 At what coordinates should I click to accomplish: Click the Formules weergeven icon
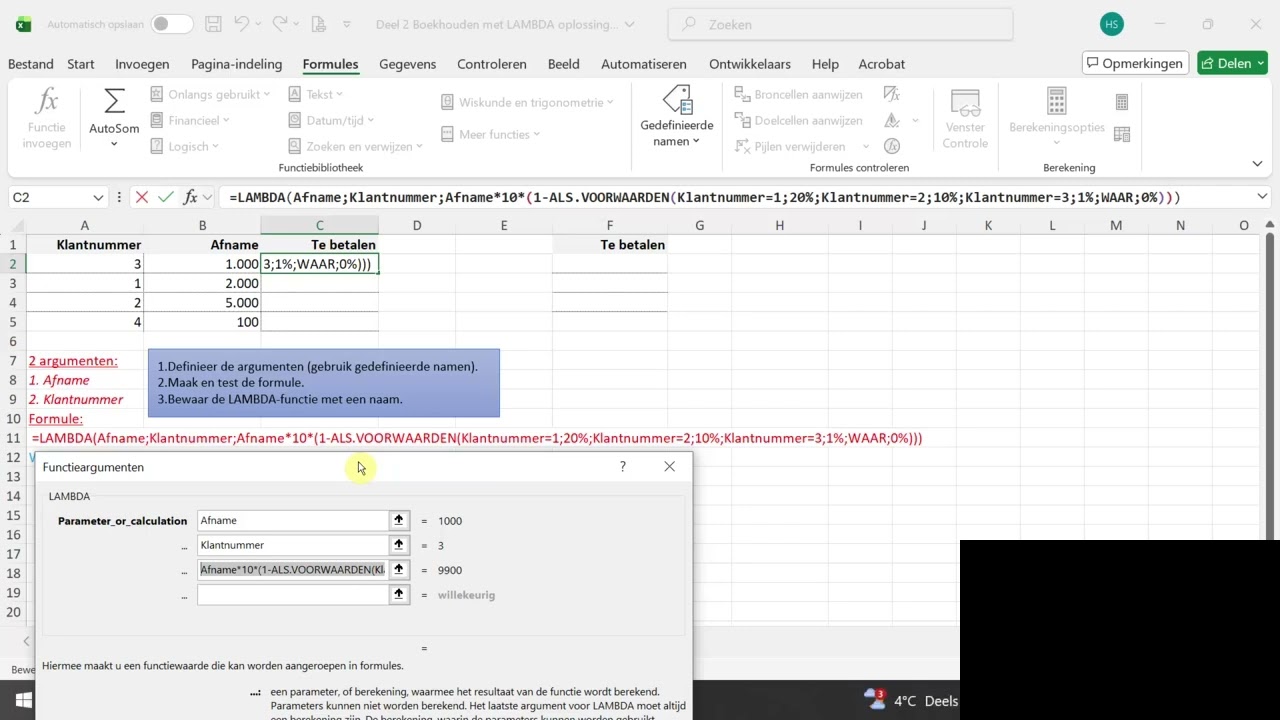892,94
